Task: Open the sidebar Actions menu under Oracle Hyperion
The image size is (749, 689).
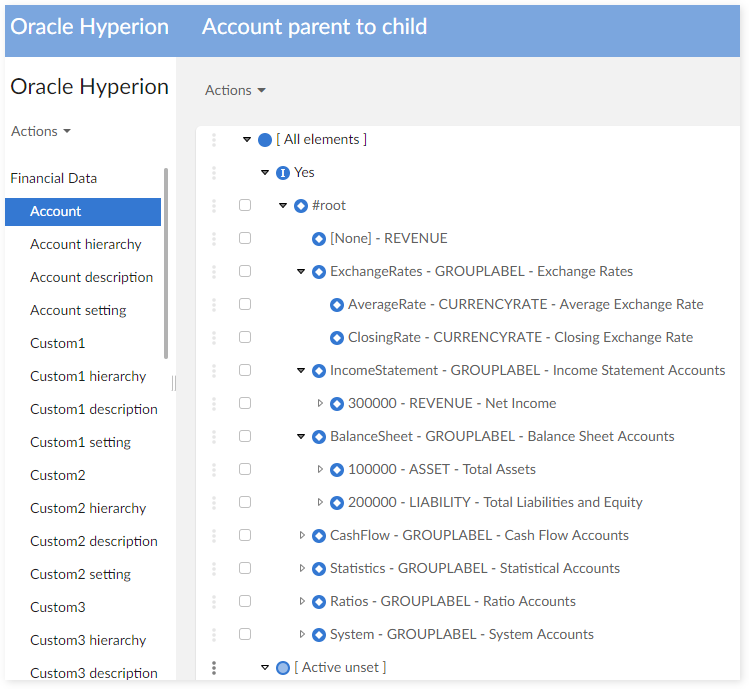Action: tap(41, 131)
